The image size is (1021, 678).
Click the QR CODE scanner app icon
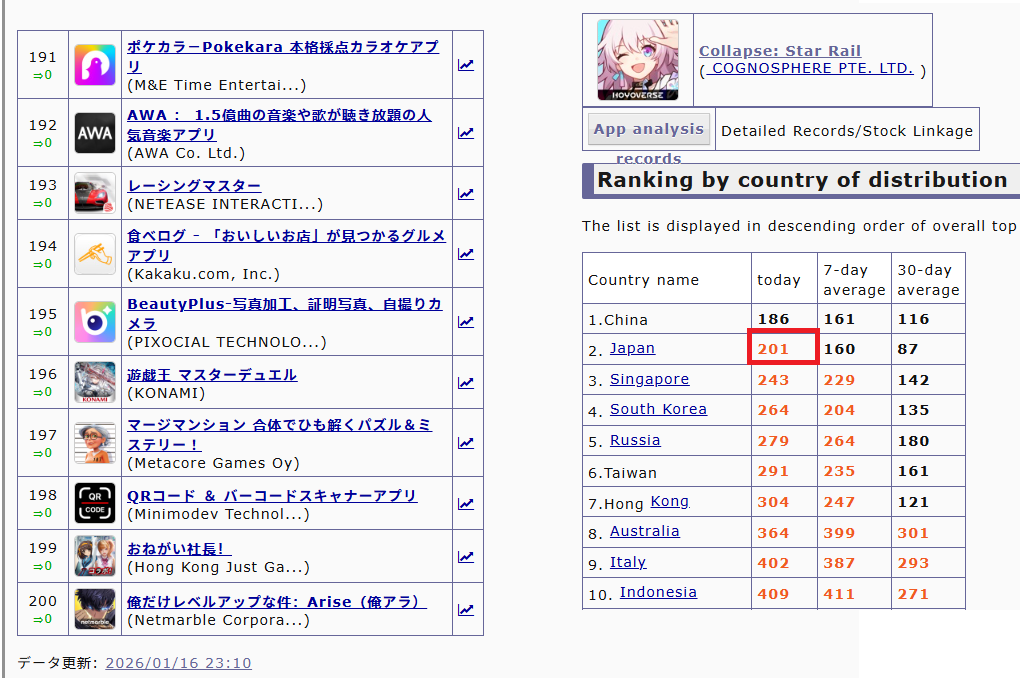point(95,503)
